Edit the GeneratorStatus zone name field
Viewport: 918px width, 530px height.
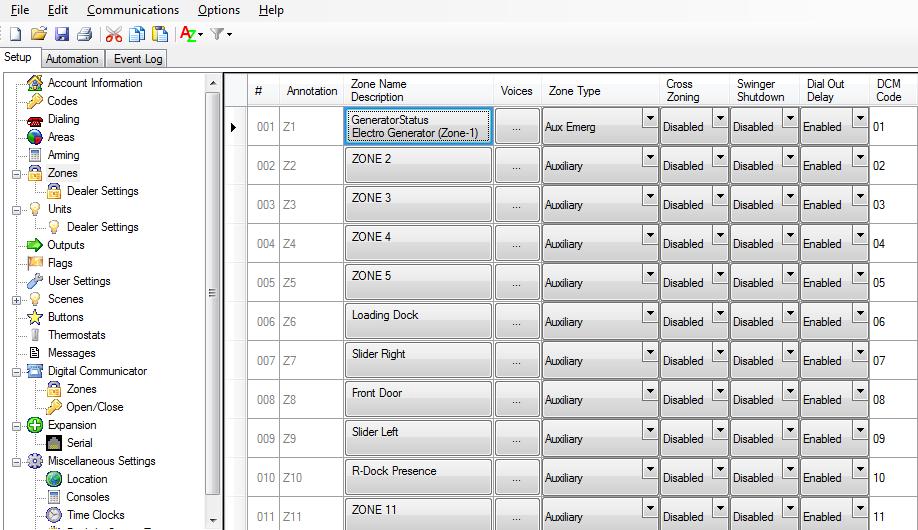point(418,126)
